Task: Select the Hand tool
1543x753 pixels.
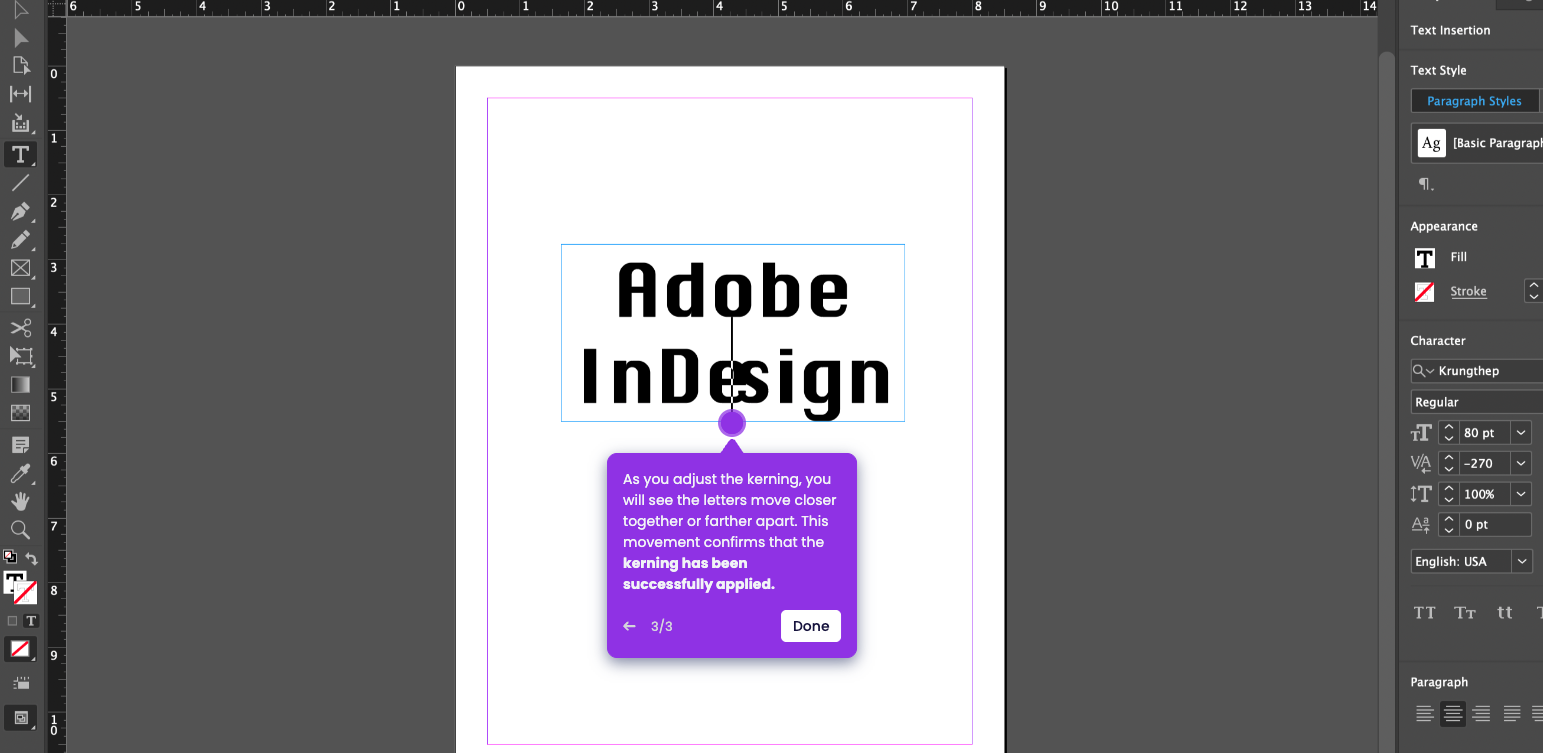Action: tap(20, 501)
